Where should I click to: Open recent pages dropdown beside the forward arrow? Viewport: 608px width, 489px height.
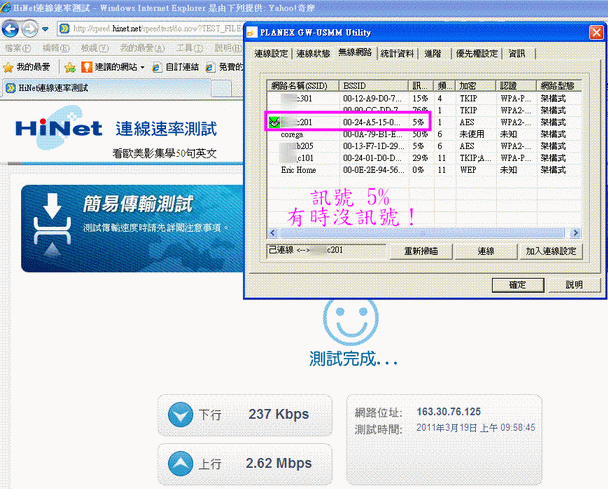point(45,29)
